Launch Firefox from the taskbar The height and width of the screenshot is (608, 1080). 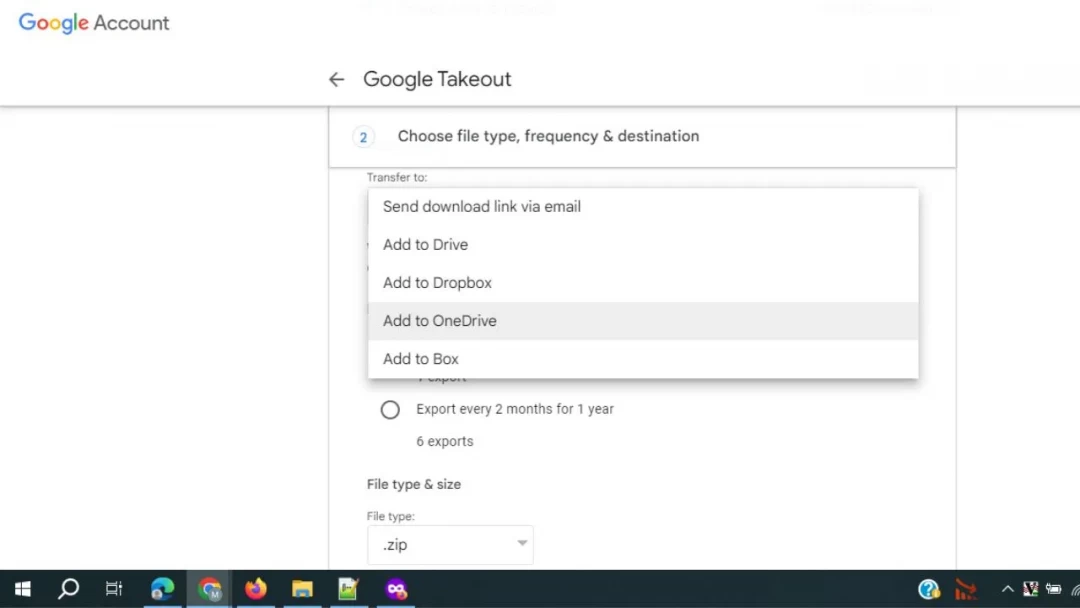click(x=255, y=589)
